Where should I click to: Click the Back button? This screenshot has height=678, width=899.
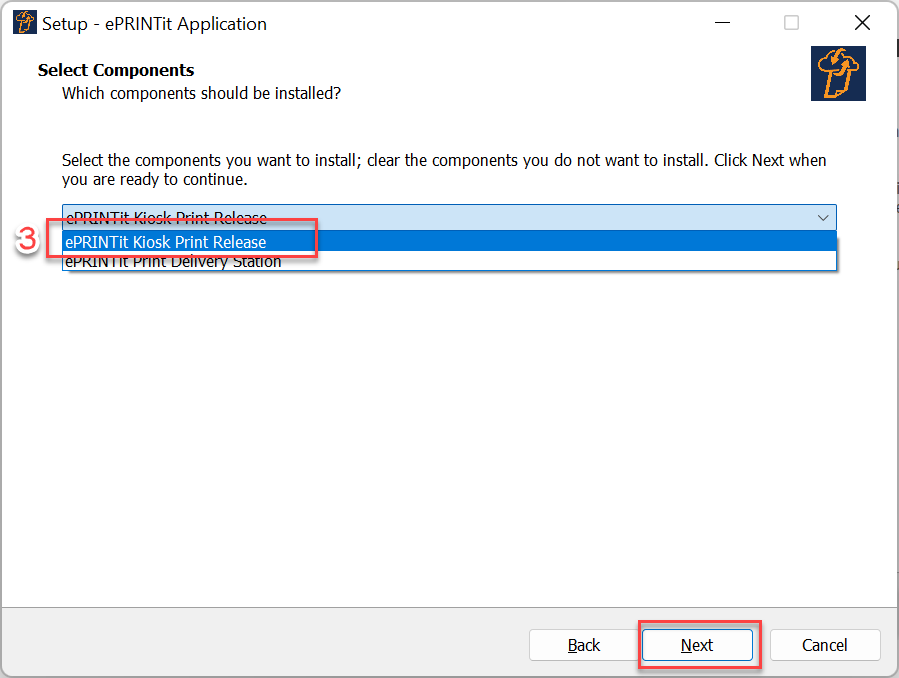tap(584, 645)
